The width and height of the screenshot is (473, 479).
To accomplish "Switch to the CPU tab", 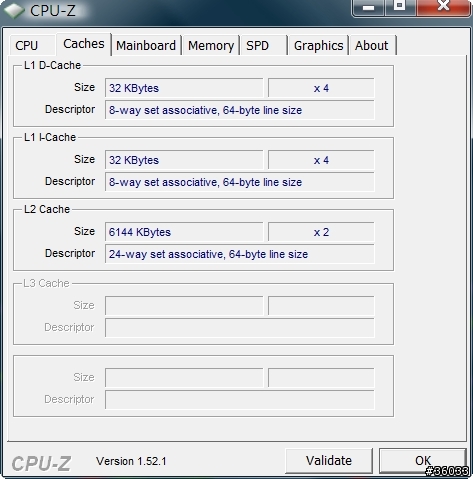I will [32, 45].
